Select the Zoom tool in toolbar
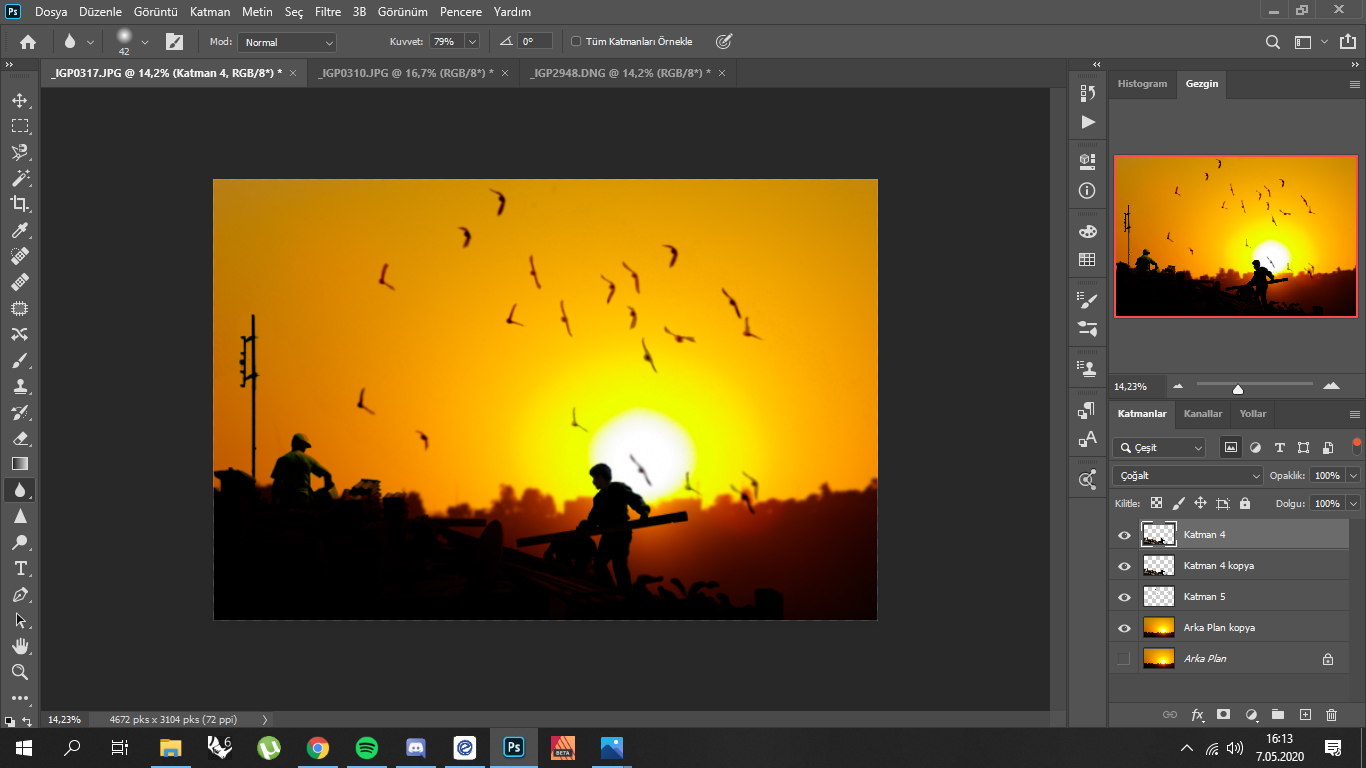 pyautogui.click(x=20, y=672)
